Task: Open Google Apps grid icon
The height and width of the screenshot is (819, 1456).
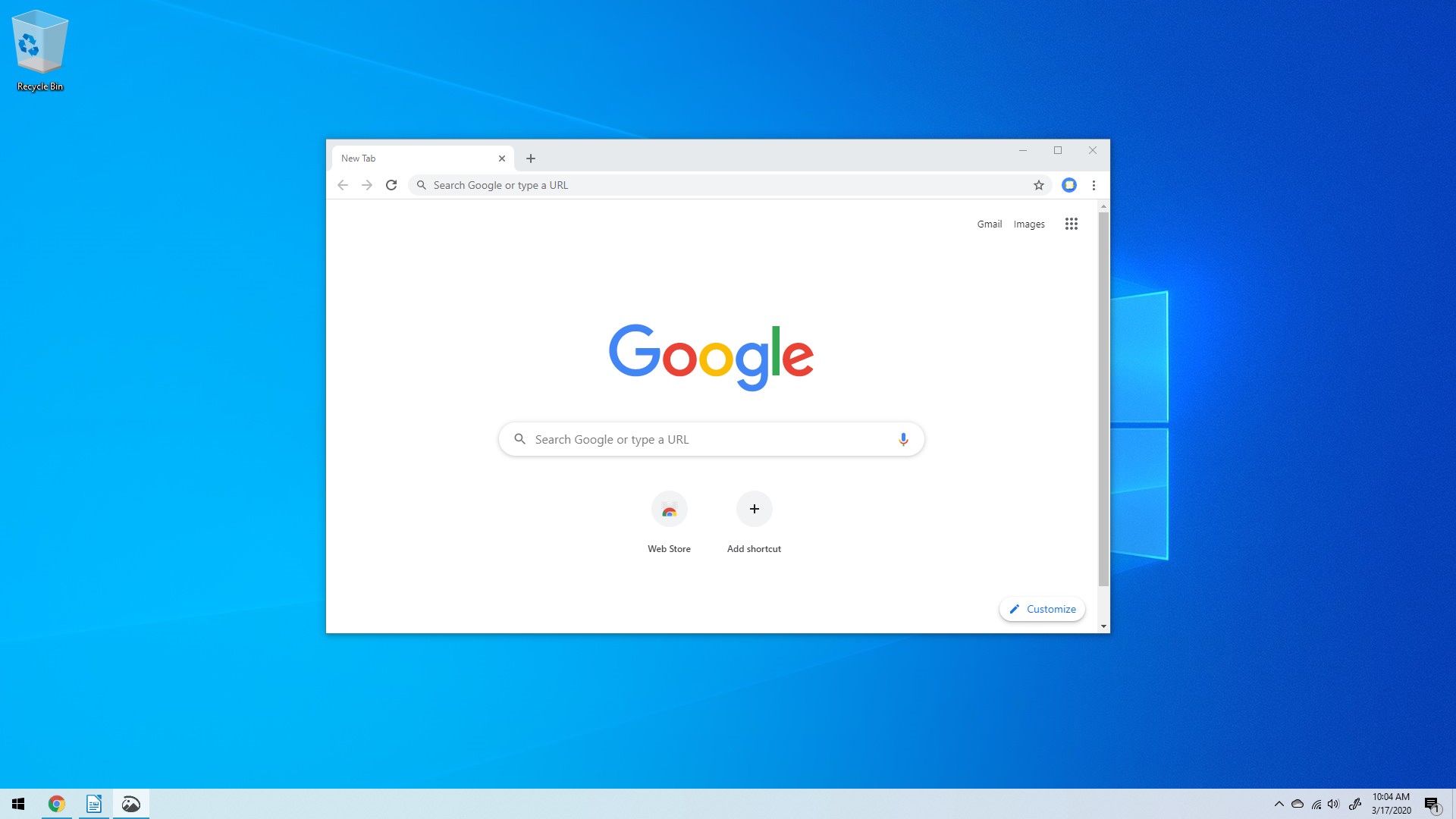Action: click(1072, 223)
